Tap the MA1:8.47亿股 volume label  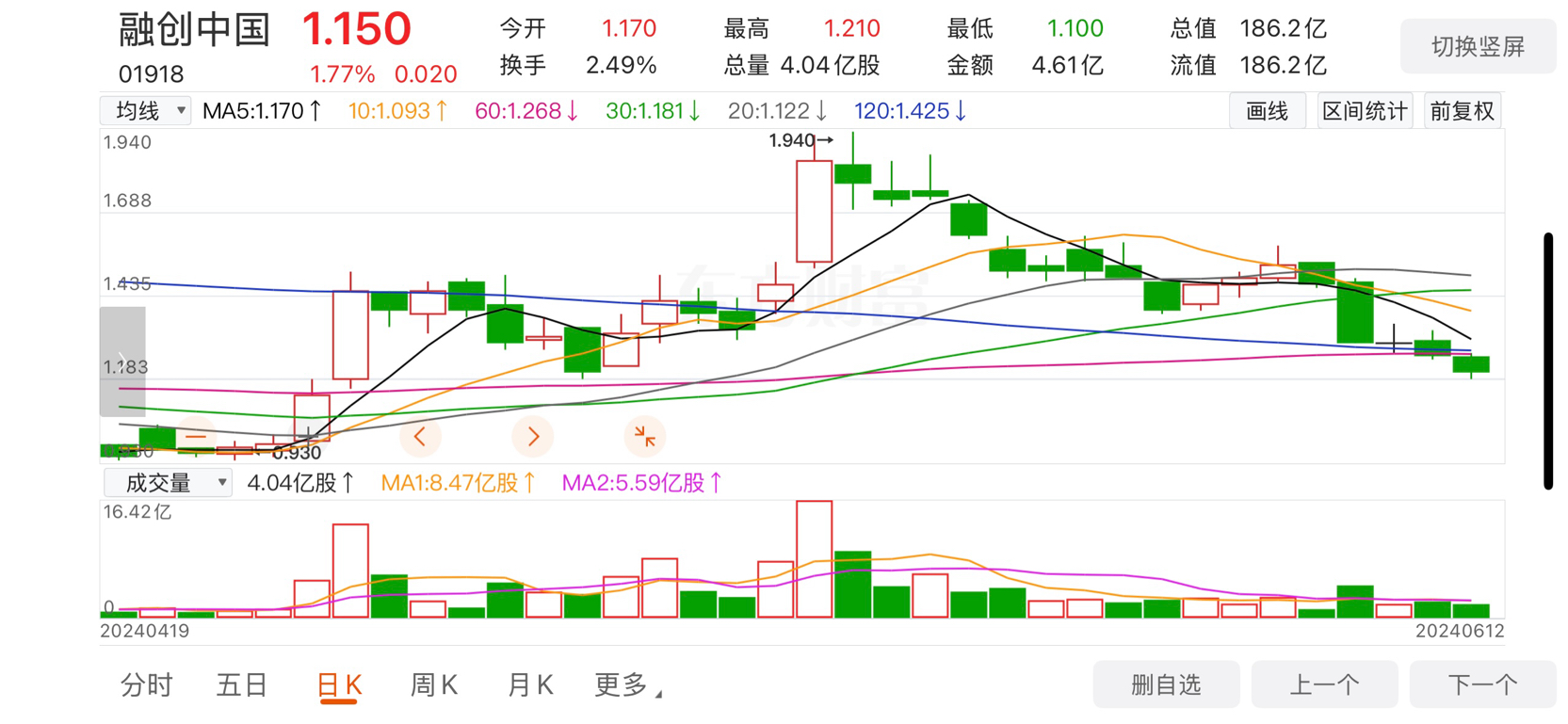(459, 483)
